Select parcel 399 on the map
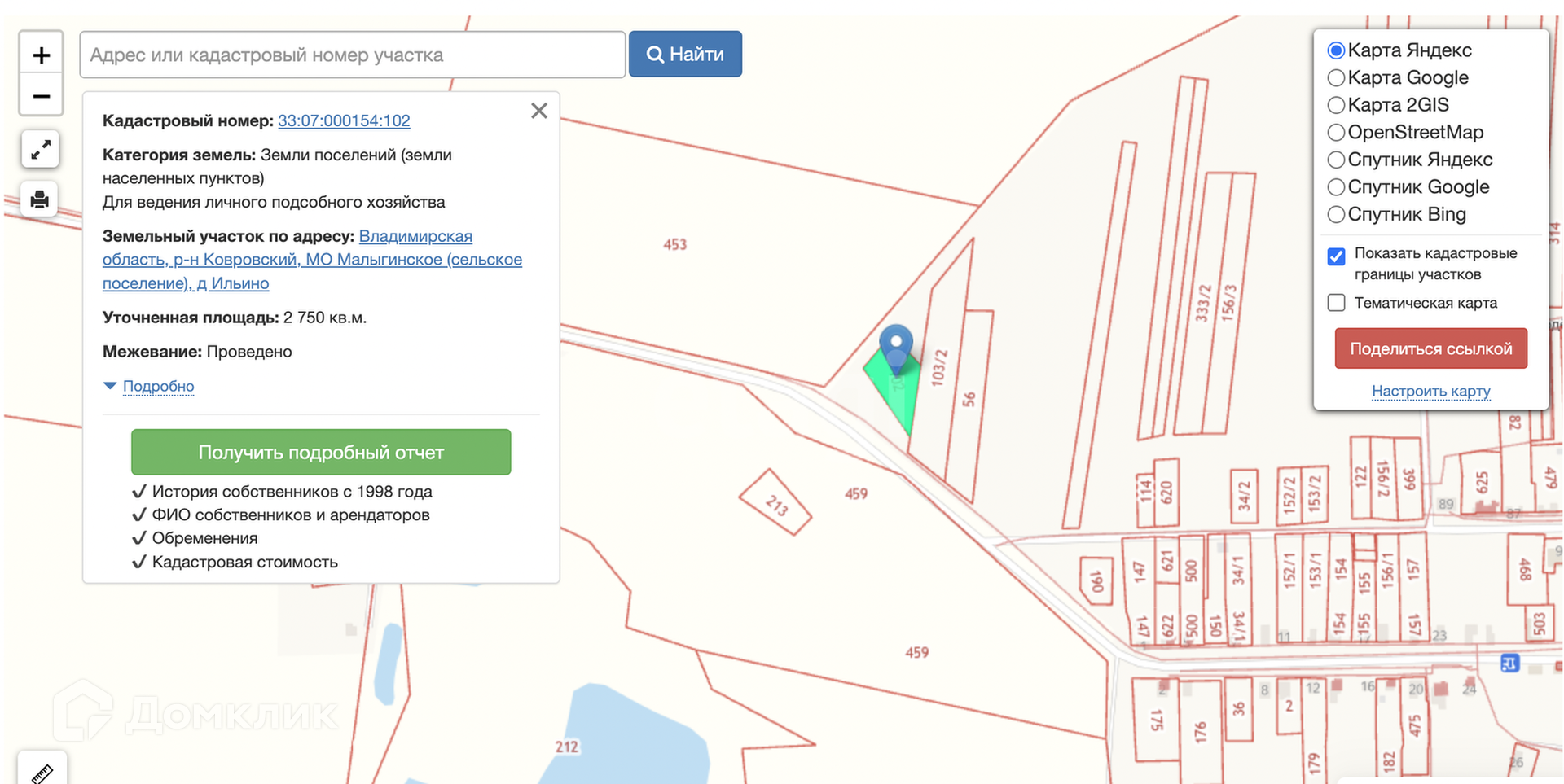The image size is (1564, 784). [x=1409, y=479]
